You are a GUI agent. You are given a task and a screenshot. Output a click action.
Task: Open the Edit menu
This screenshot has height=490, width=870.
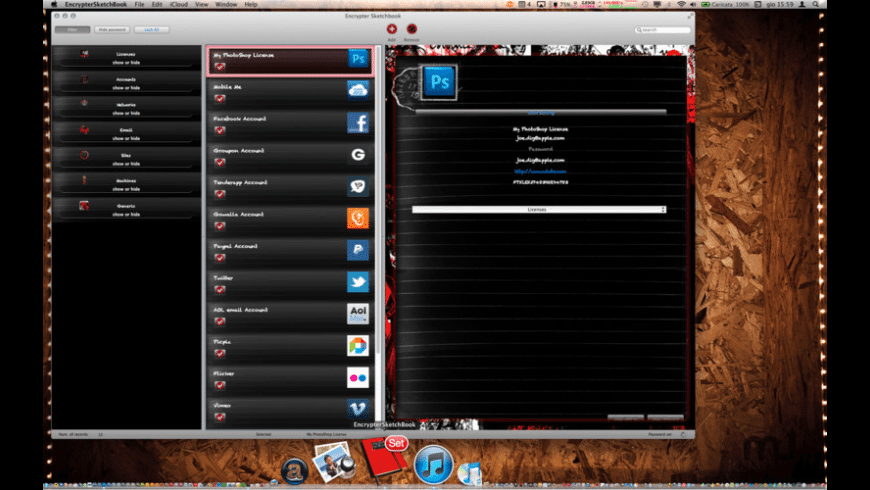coord(157,4)
